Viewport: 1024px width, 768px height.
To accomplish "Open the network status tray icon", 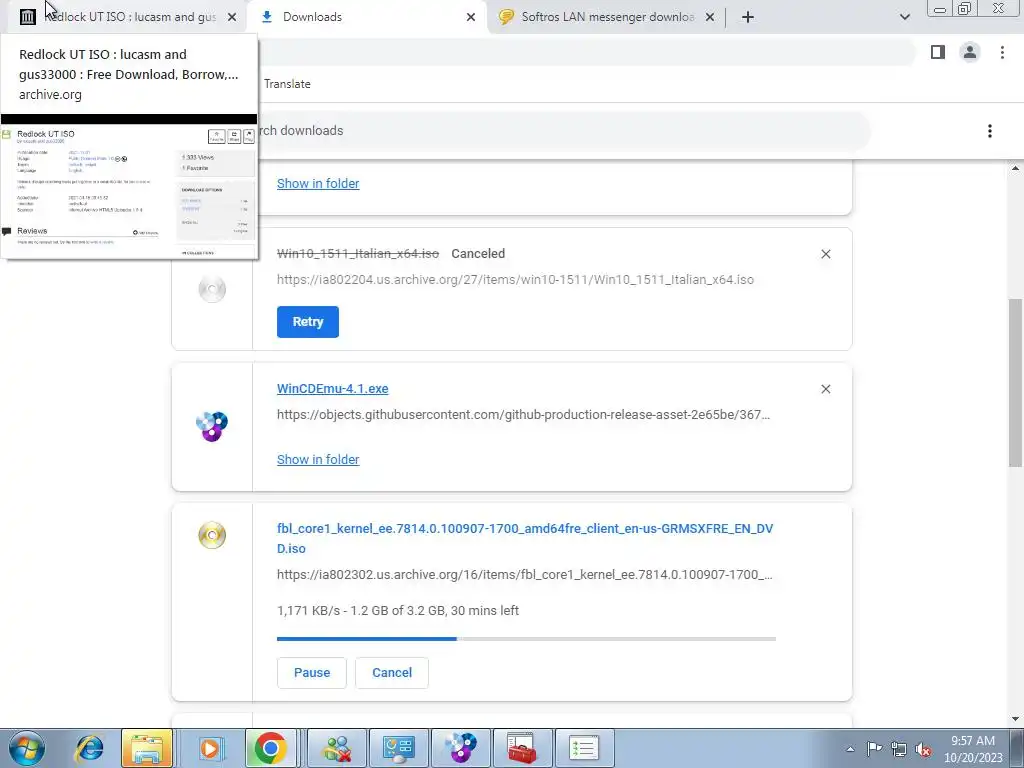I will 899,749.
